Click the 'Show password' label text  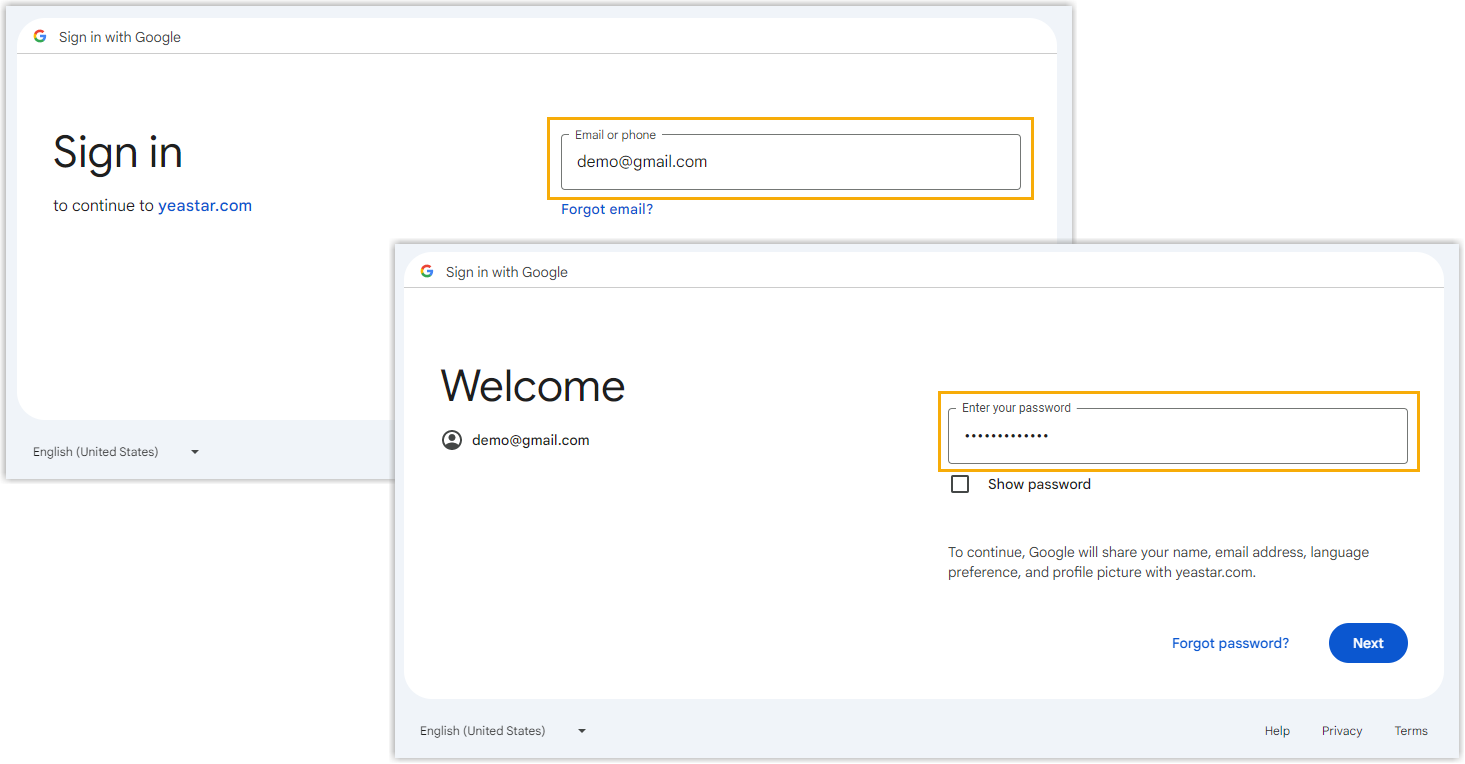[x=1039, y=485]
